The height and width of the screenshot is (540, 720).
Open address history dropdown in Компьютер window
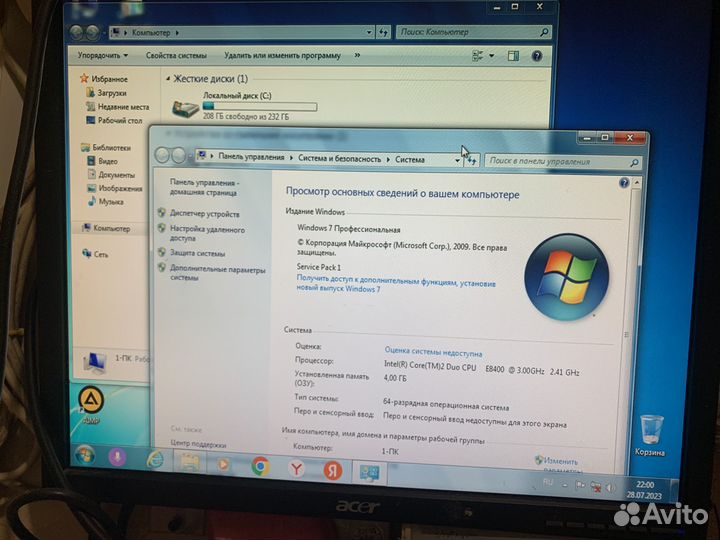[369, 32]
